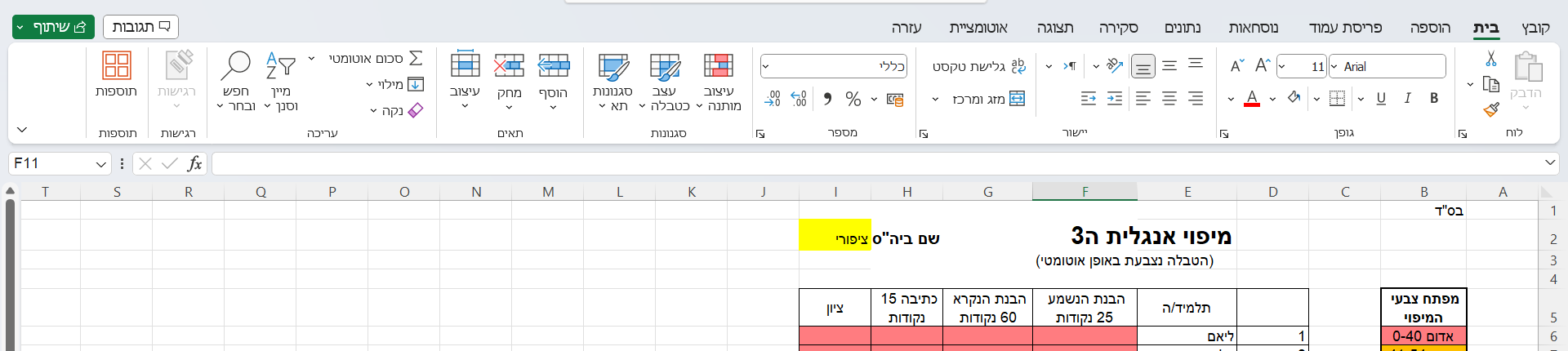This screenshot has width=1568, height=351.
Task: Switch to the הוספה (Insert) tab
Action: pos(1430,28)
